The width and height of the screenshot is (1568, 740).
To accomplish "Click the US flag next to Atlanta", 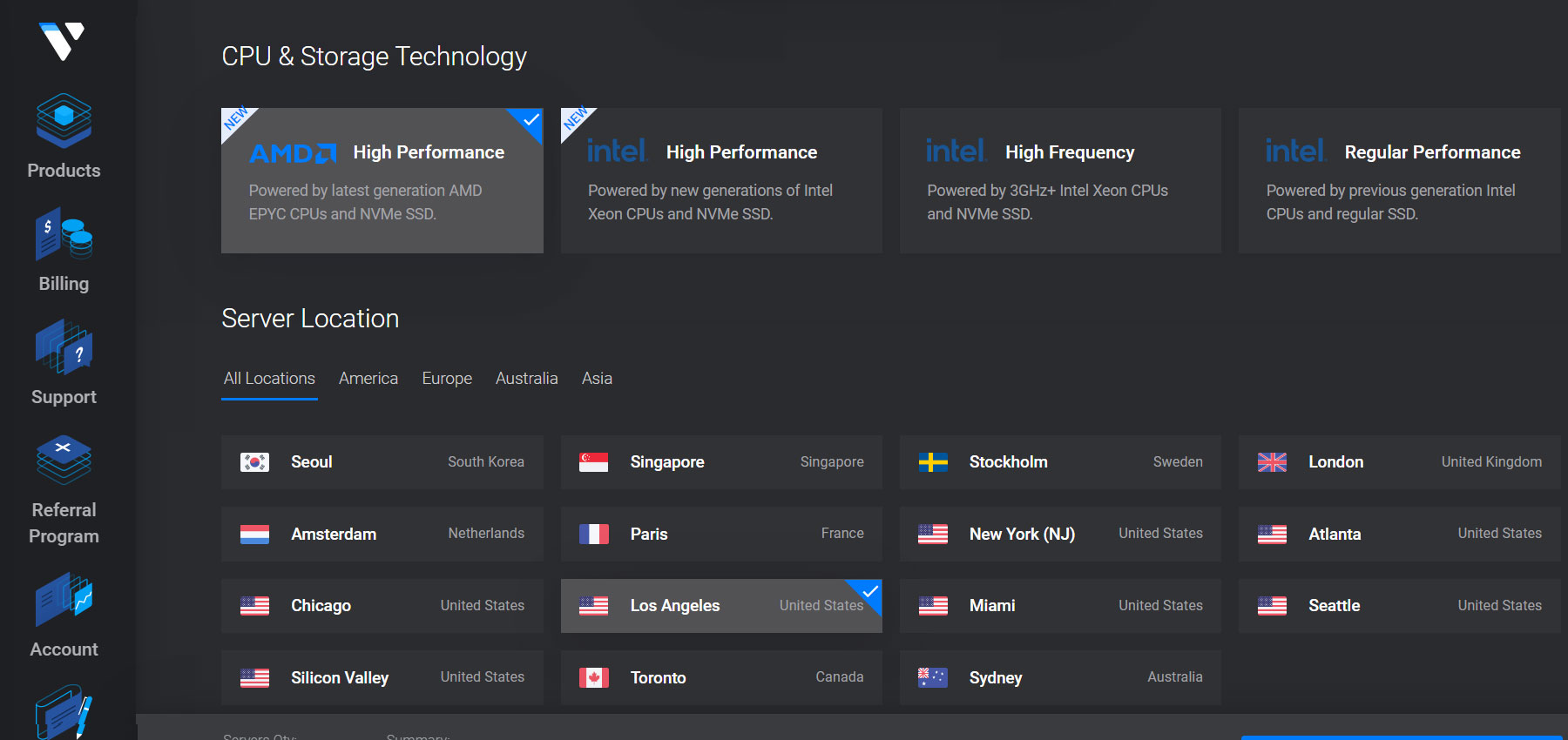I will tap(1272, 534).
